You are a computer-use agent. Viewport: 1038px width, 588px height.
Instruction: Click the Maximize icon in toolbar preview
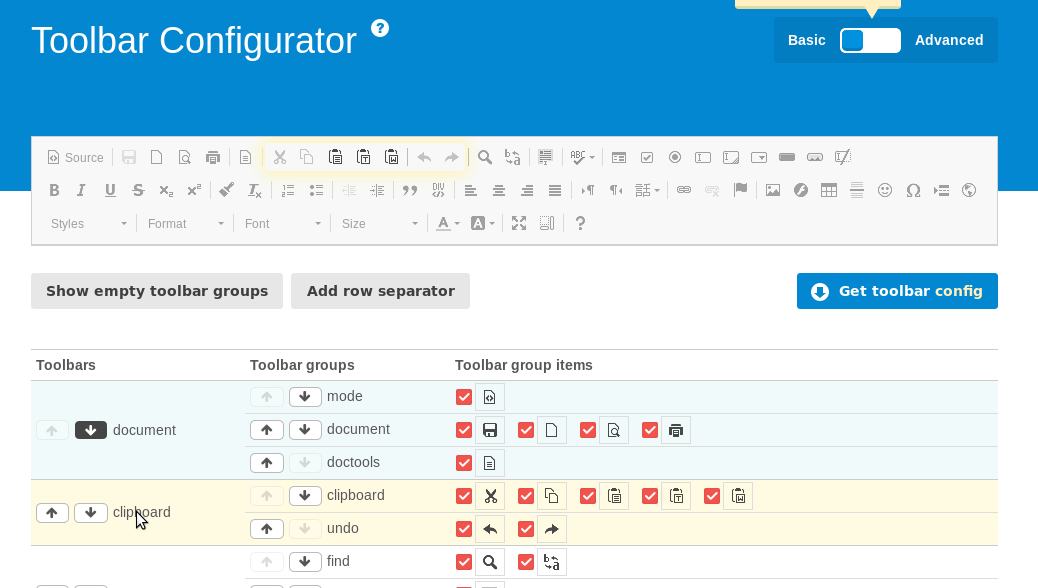519,223
